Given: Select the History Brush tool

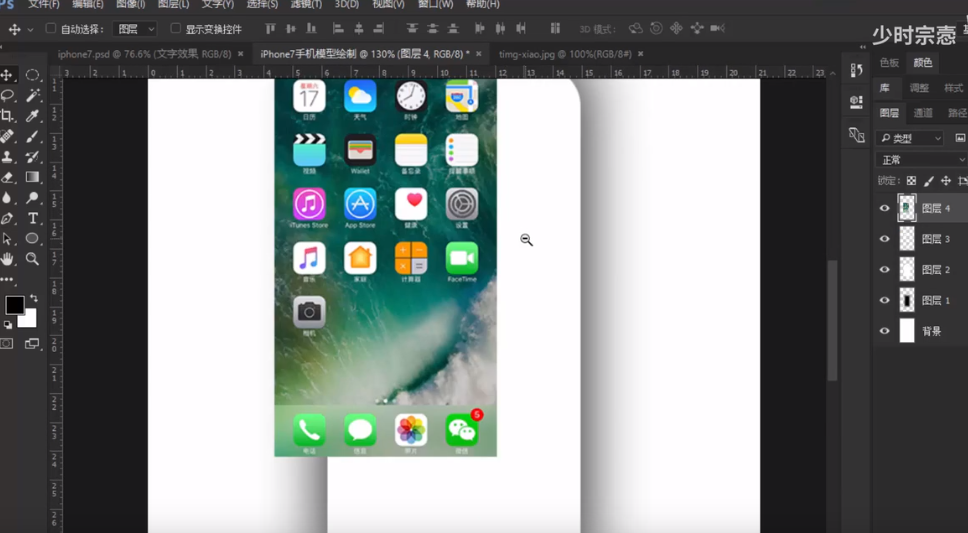Looking at the screenshot, I should click(32, 156).
